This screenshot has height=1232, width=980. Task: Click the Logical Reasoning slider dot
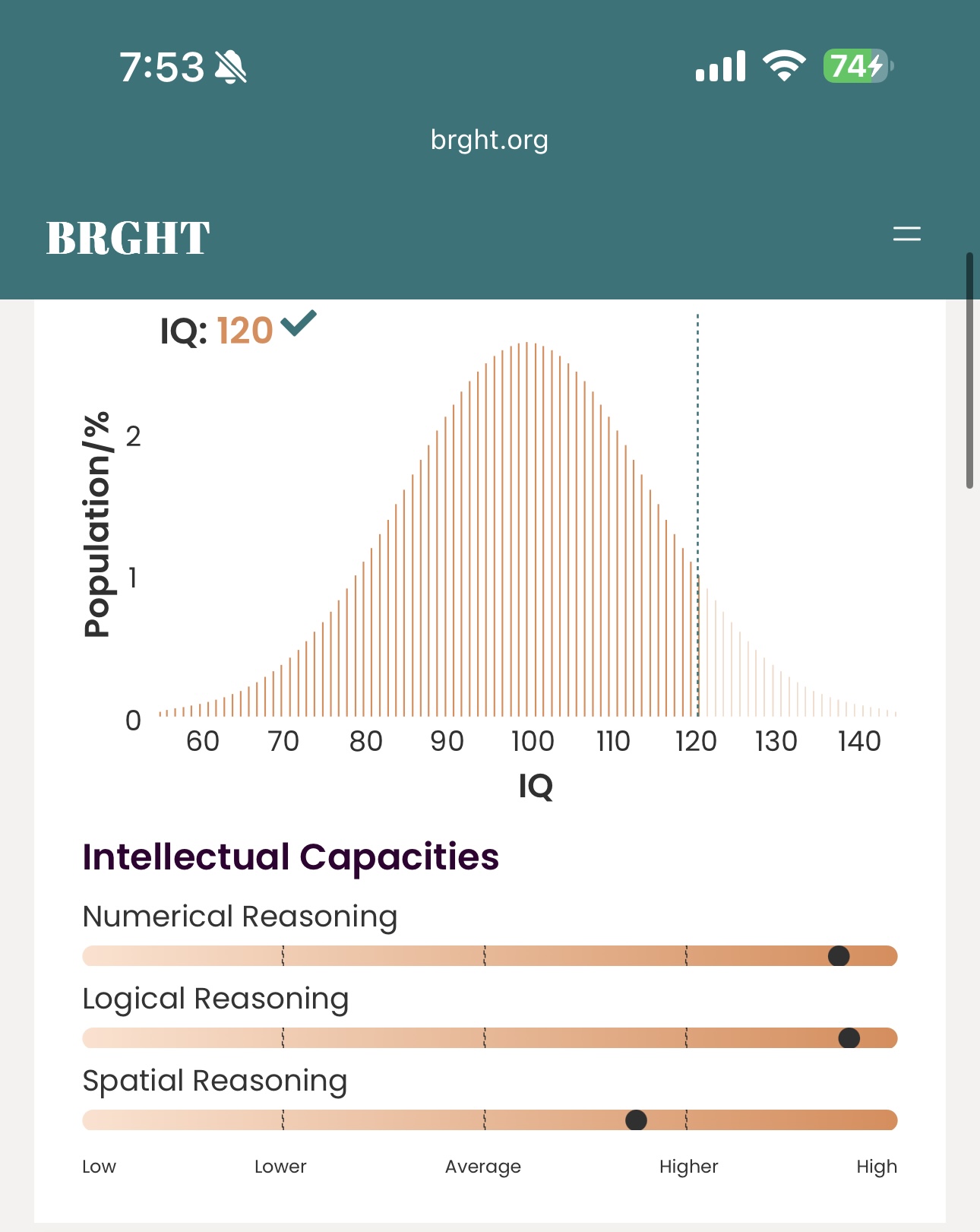(x=849, y=1038)
